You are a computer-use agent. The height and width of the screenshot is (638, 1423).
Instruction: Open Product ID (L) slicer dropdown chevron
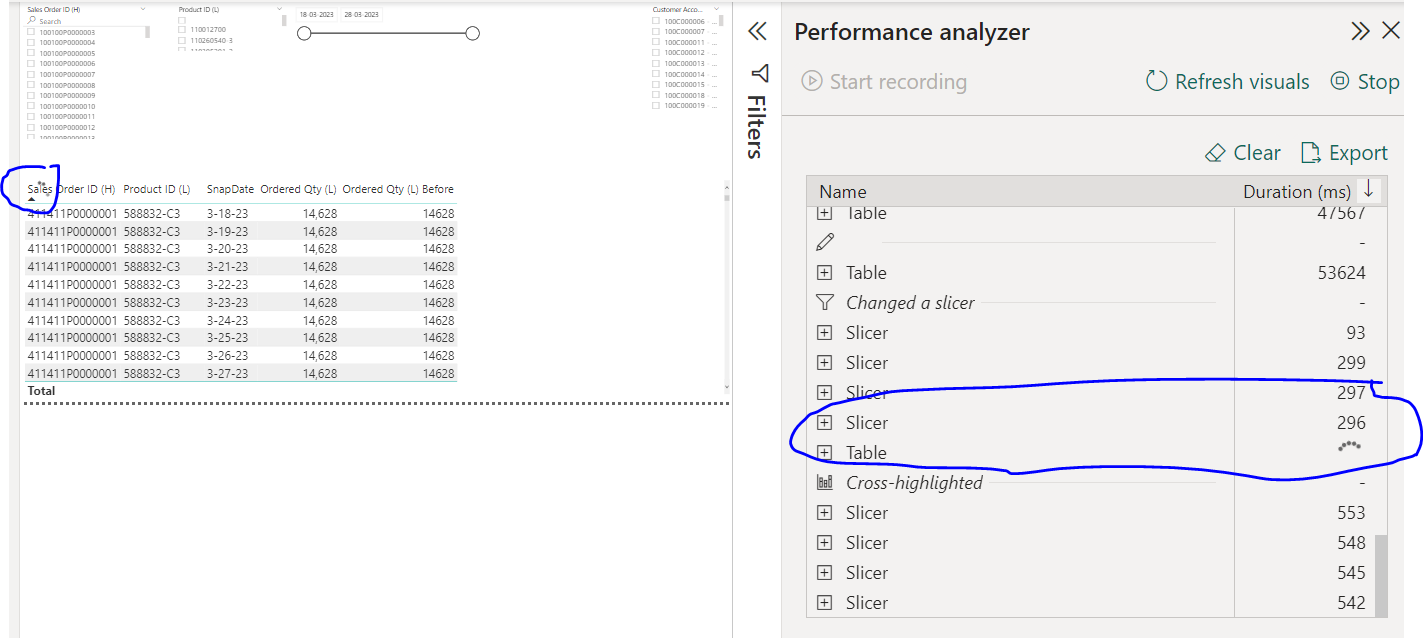coord(279,8)
